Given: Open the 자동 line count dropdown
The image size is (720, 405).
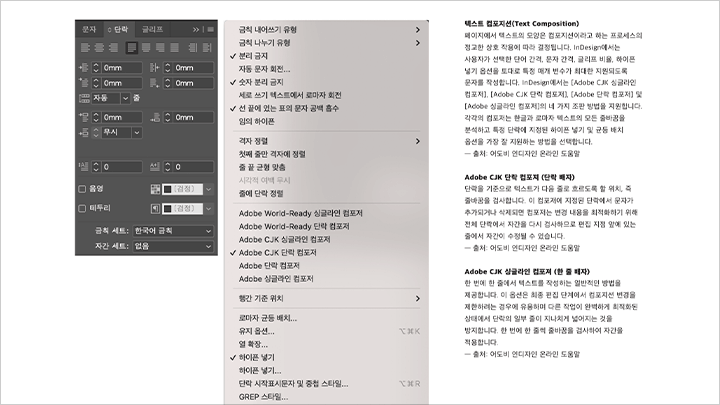Looking at the screenshot, I should [125, 98].
